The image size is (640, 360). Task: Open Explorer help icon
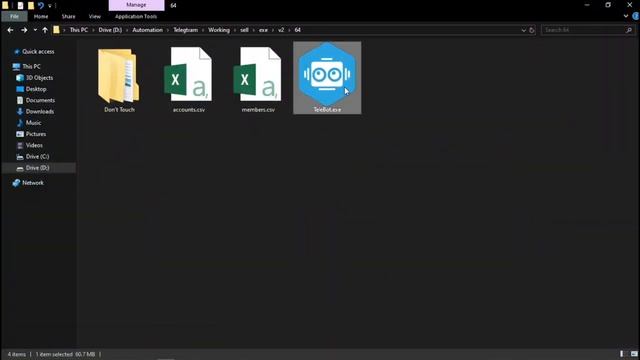[x=636, y=16]
